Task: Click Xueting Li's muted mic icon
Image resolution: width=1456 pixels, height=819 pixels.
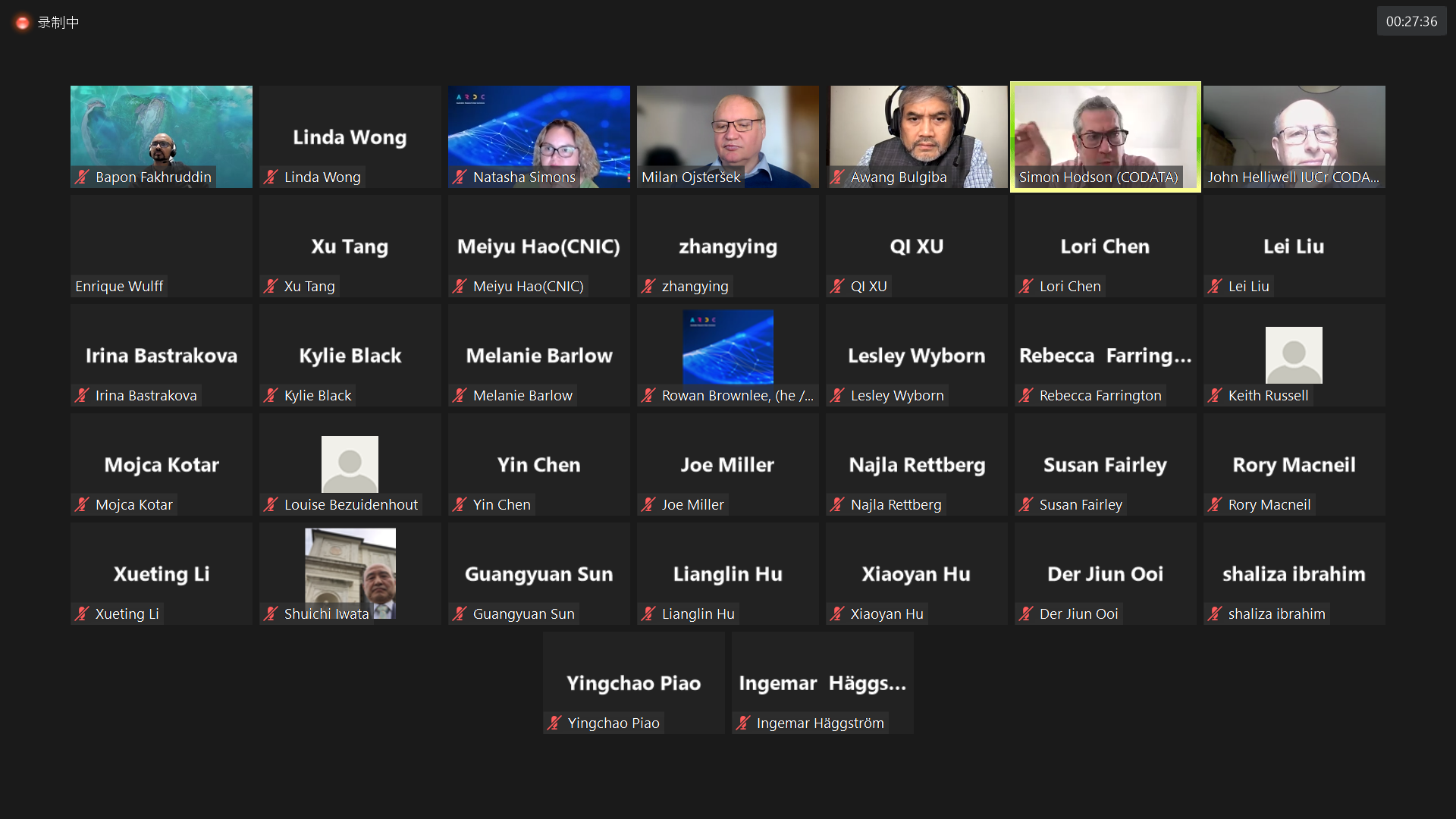Action: coord(82,613)
